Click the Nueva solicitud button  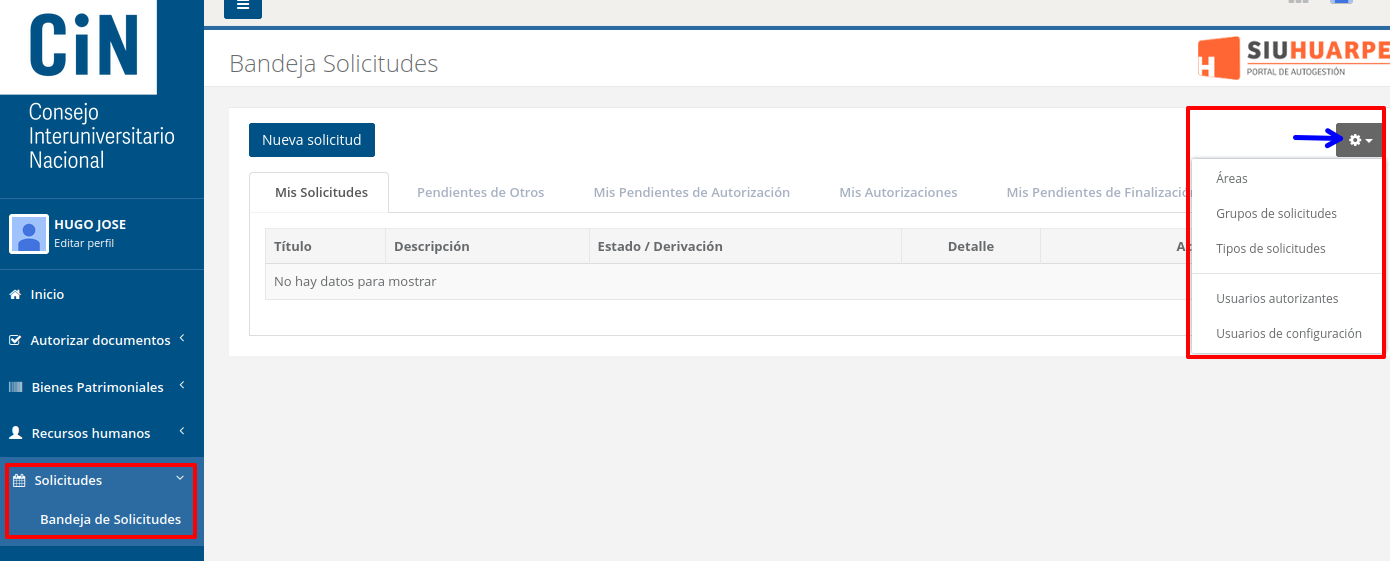pos(312,140)
